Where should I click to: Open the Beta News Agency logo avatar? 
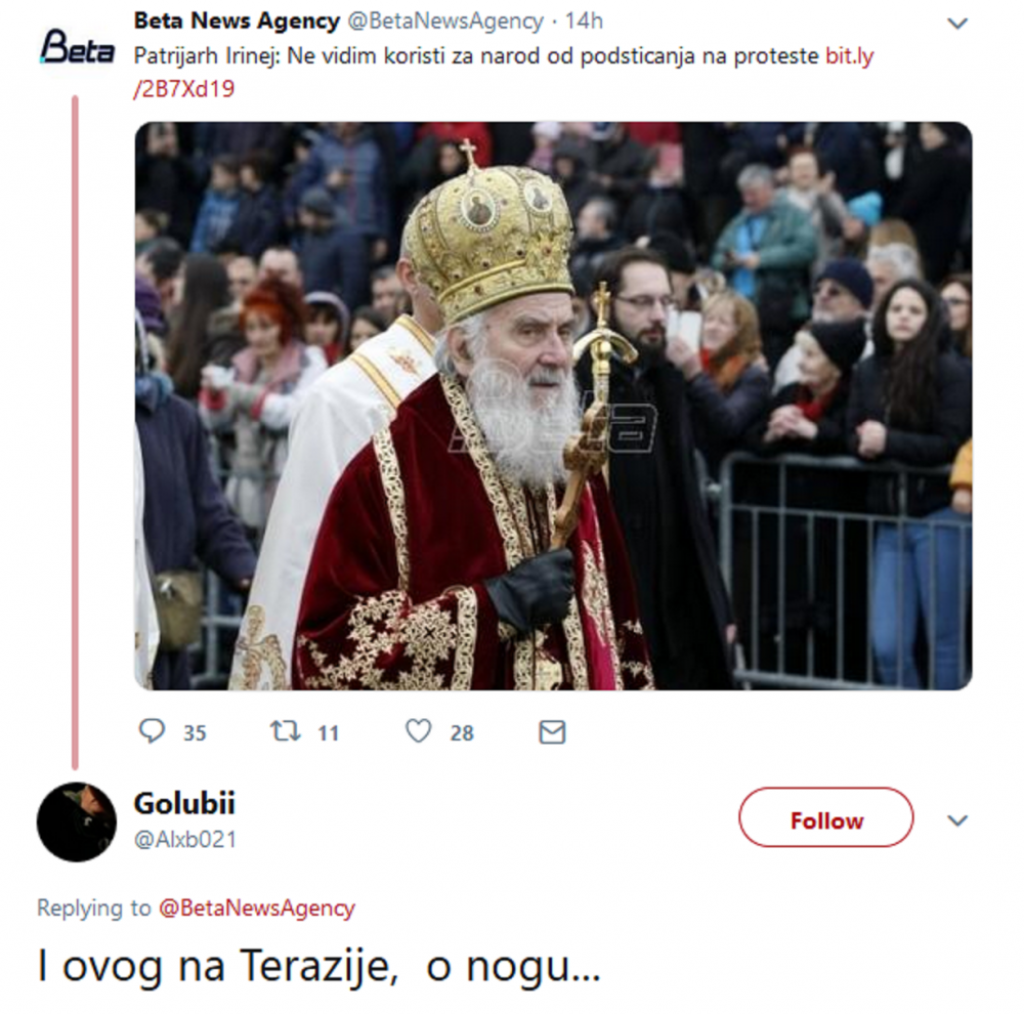76,47
